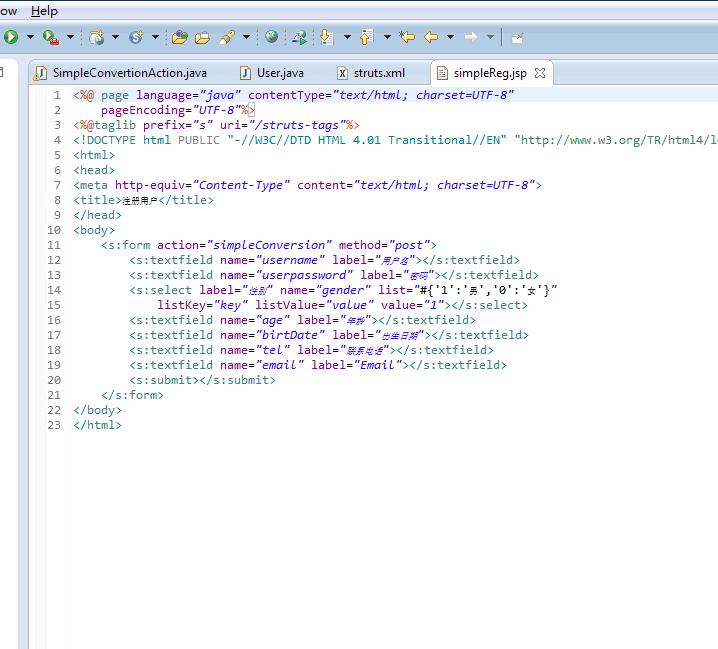Click the meta http-equiv tag on line 7

tap(307, 185)
